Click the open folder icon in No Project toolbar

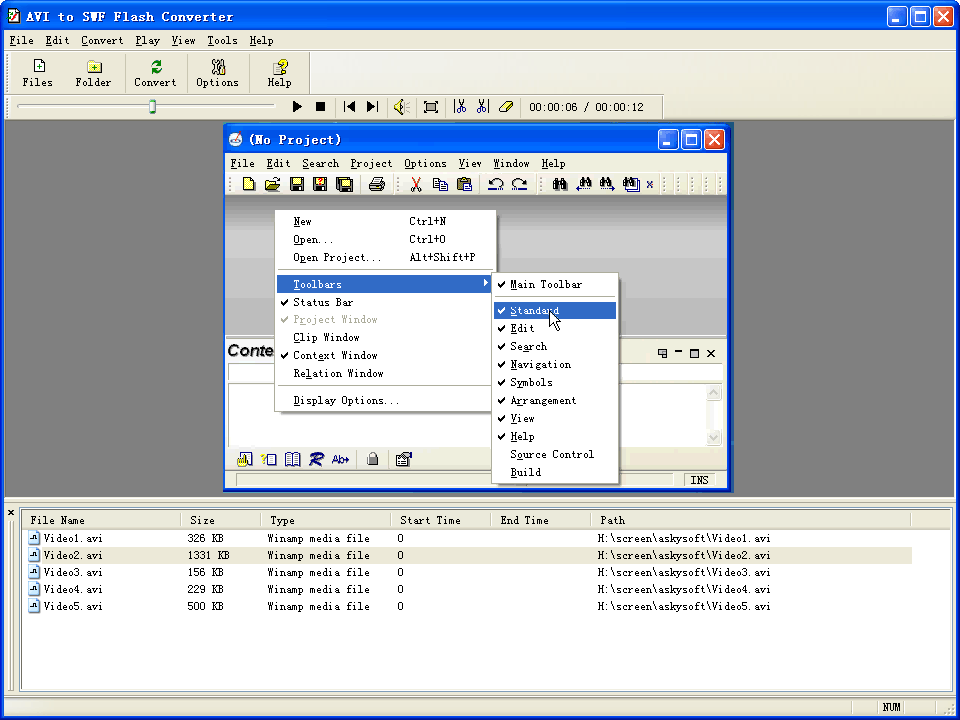[x=272, y=184]
